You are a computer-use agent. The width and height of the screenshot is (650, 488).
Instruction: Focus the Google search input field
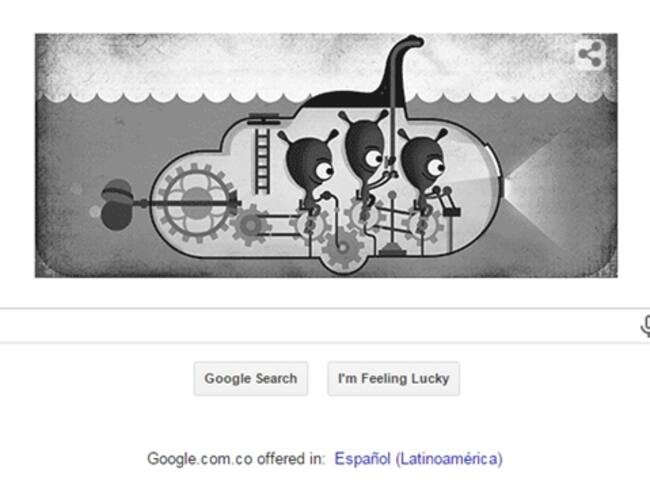(x=319, y=326)
